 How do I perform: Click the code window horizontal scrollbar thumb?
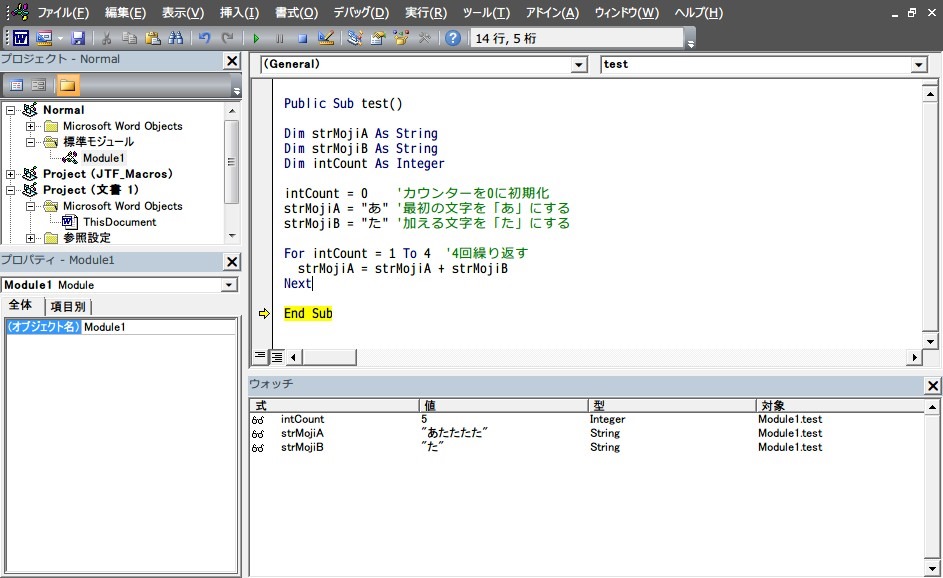(329, 357)
